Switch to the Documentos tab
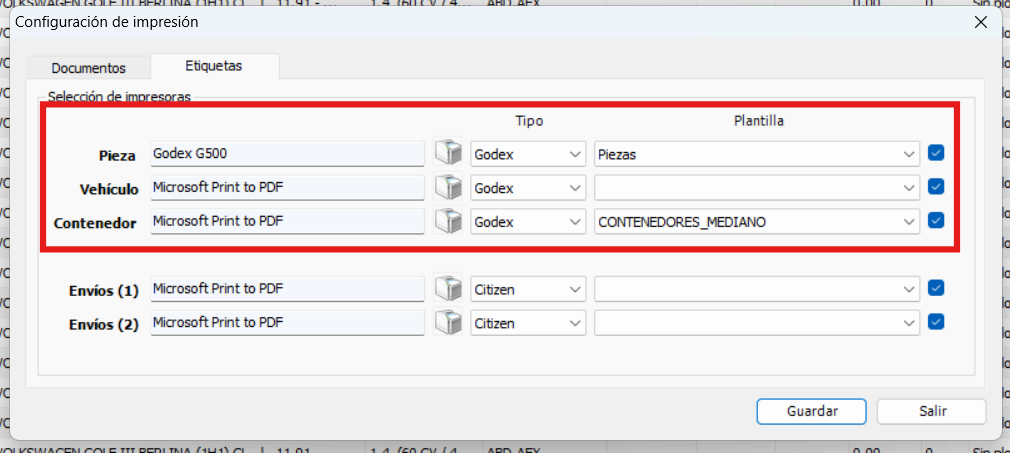1010x453 pixels. coord(89,68)
